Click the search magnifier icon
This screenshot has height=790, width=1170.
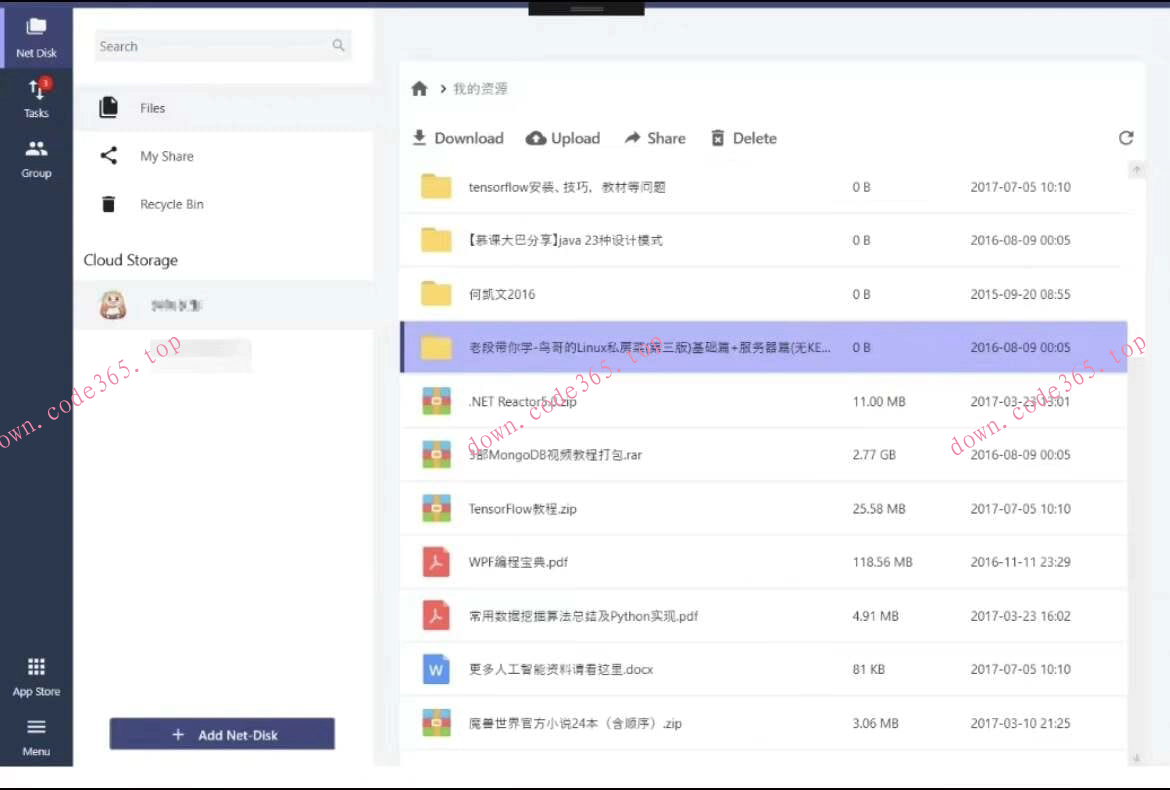tap(339, 46)
